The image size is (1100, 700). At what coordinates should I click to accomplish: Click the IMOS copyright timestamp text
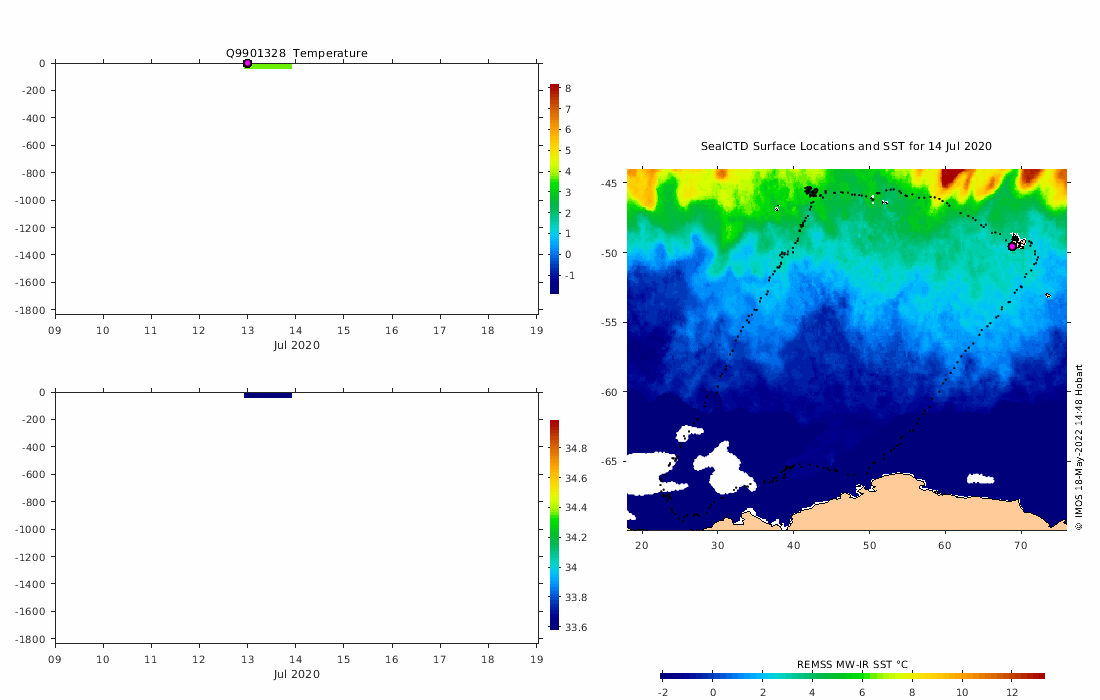point(1079,446)
